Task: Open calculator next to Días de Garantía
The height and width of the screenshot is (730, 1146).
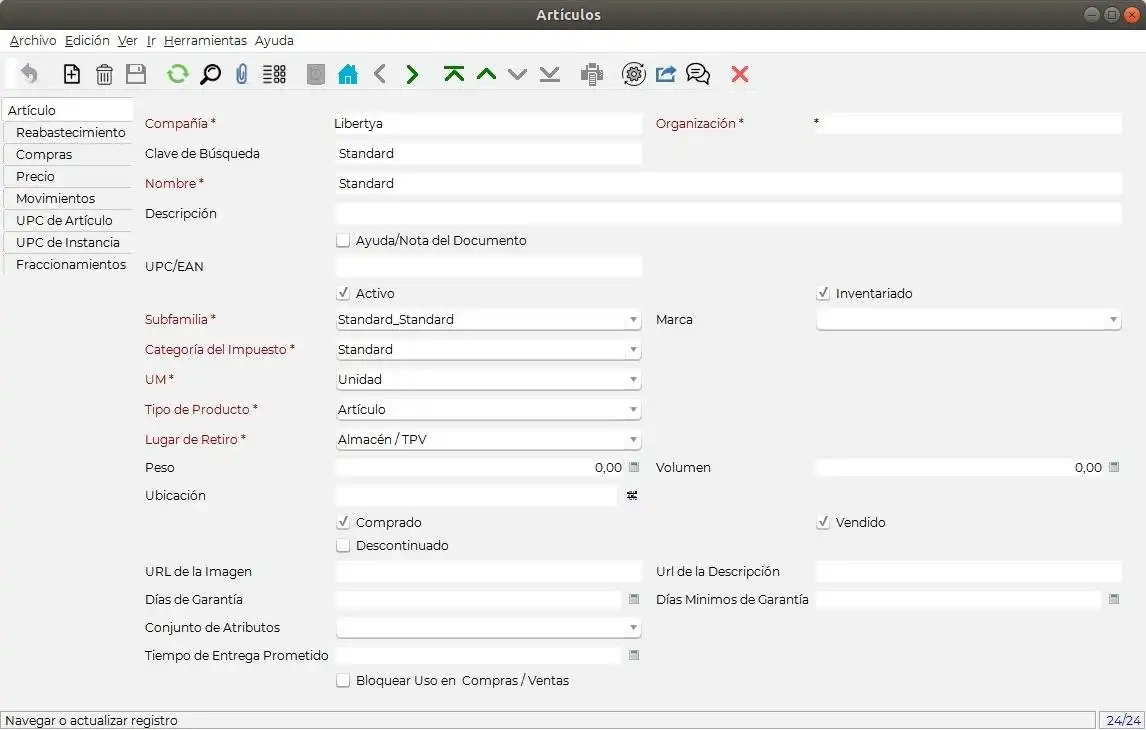Action: (x=634, y=599)
